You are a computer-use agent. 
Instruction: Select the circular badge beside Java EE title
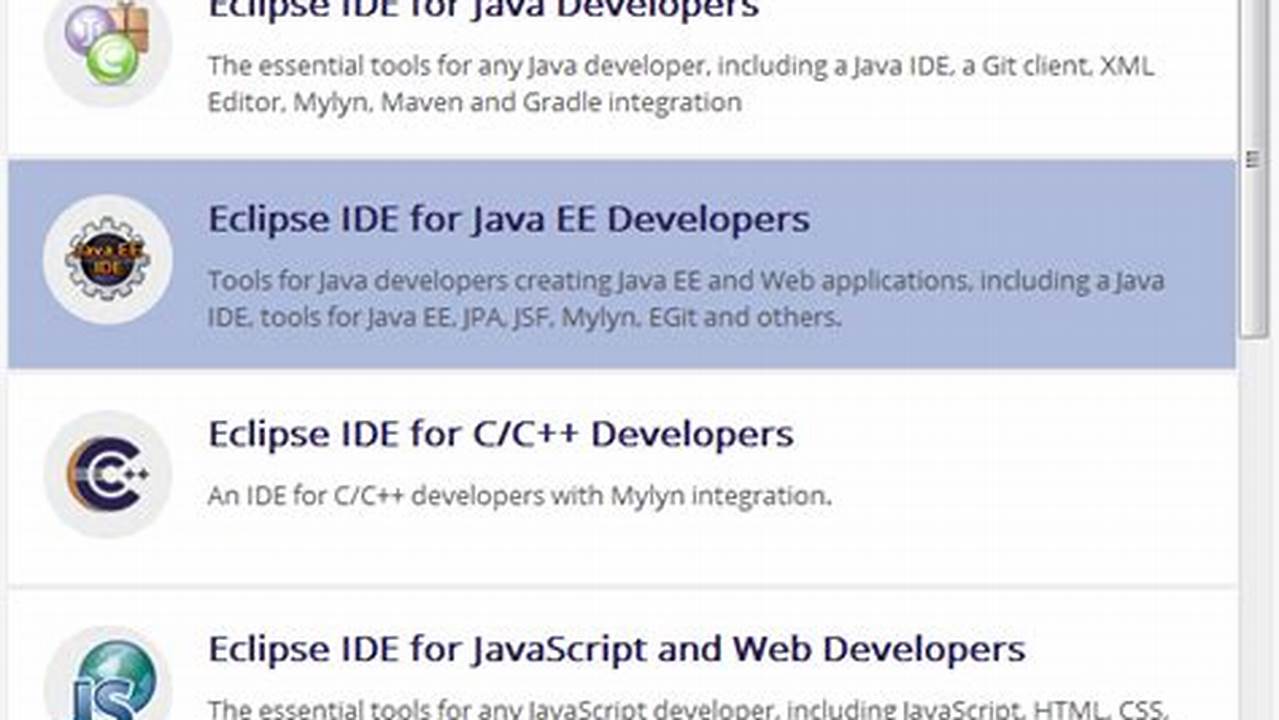(x=107, y=258)
